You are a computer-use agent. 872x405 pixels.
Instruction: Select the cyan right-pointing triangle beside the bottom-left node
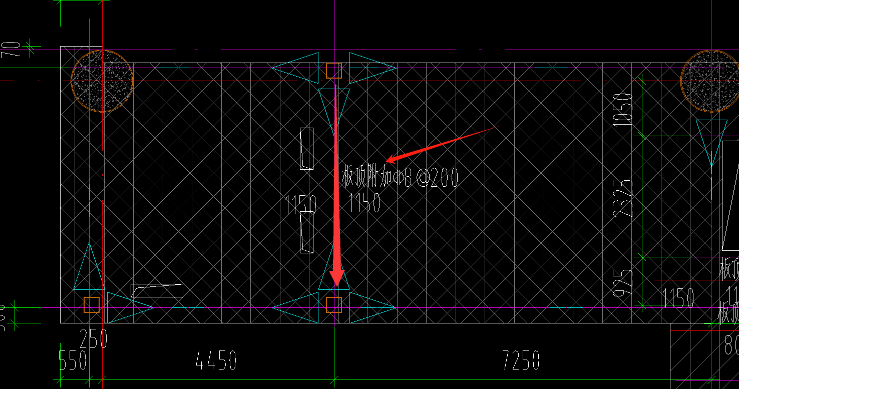pyautogui.click(x=130, y=308)
